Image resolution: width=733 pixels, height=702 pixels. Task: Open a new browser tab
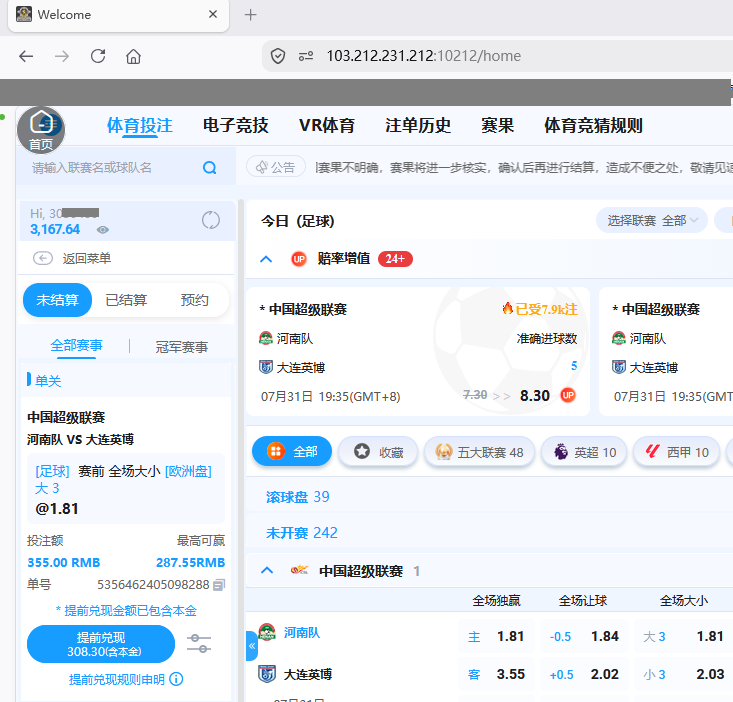click(x=251, y=15)
